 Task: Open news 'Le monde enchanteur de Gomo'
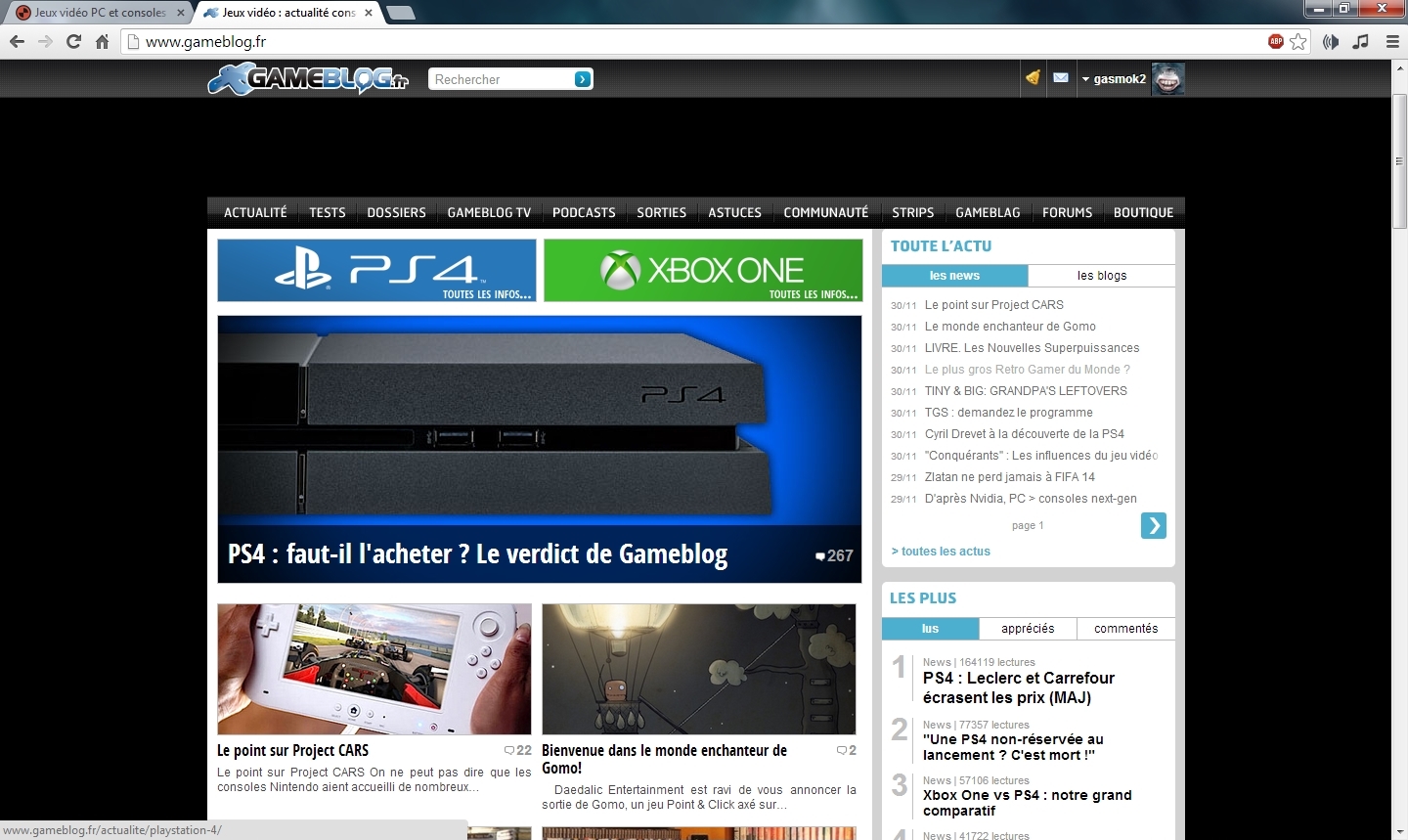tap(1010, 327)
